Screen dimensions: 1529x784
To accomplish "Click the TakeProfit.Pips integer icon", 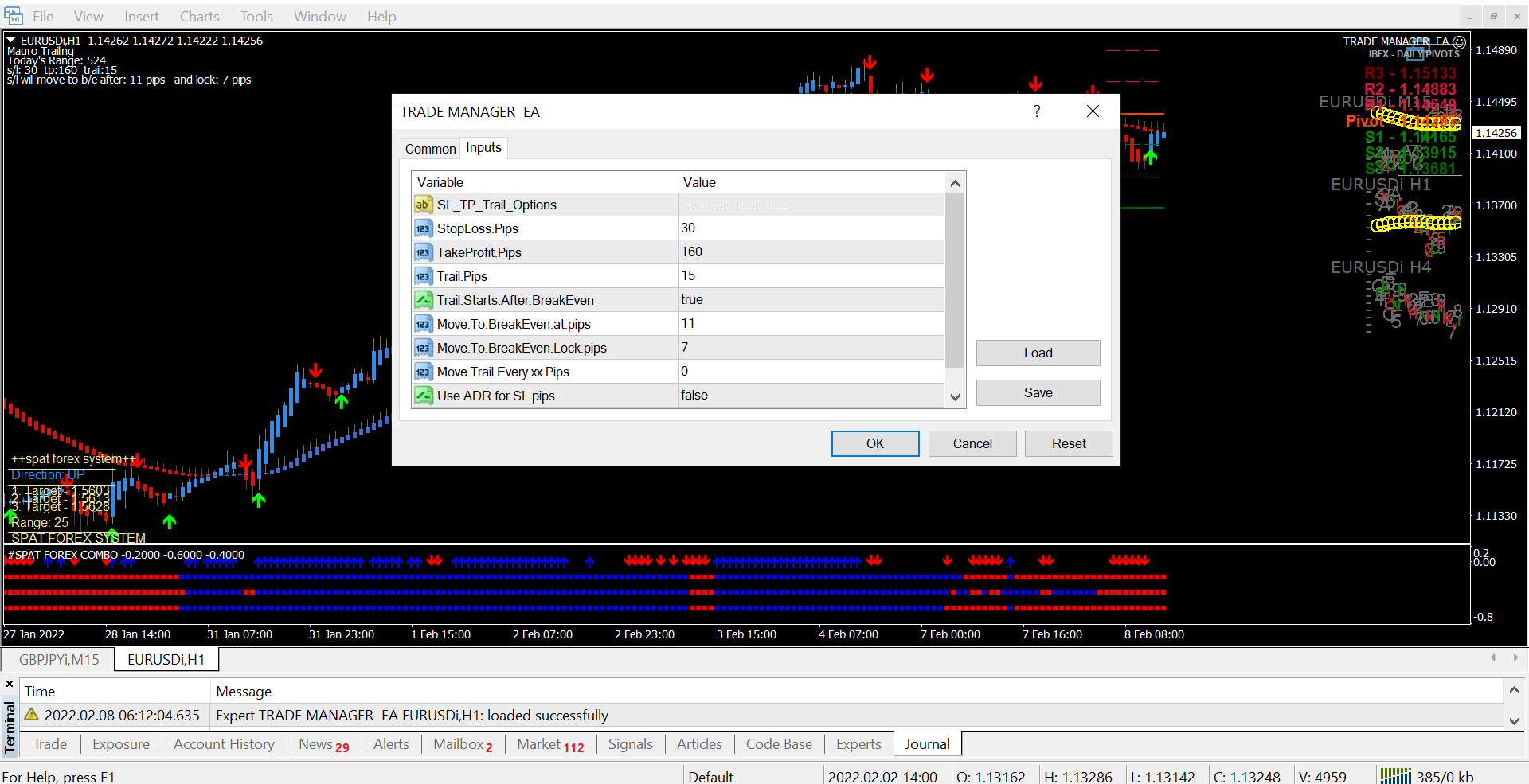I will pos(423,252).
